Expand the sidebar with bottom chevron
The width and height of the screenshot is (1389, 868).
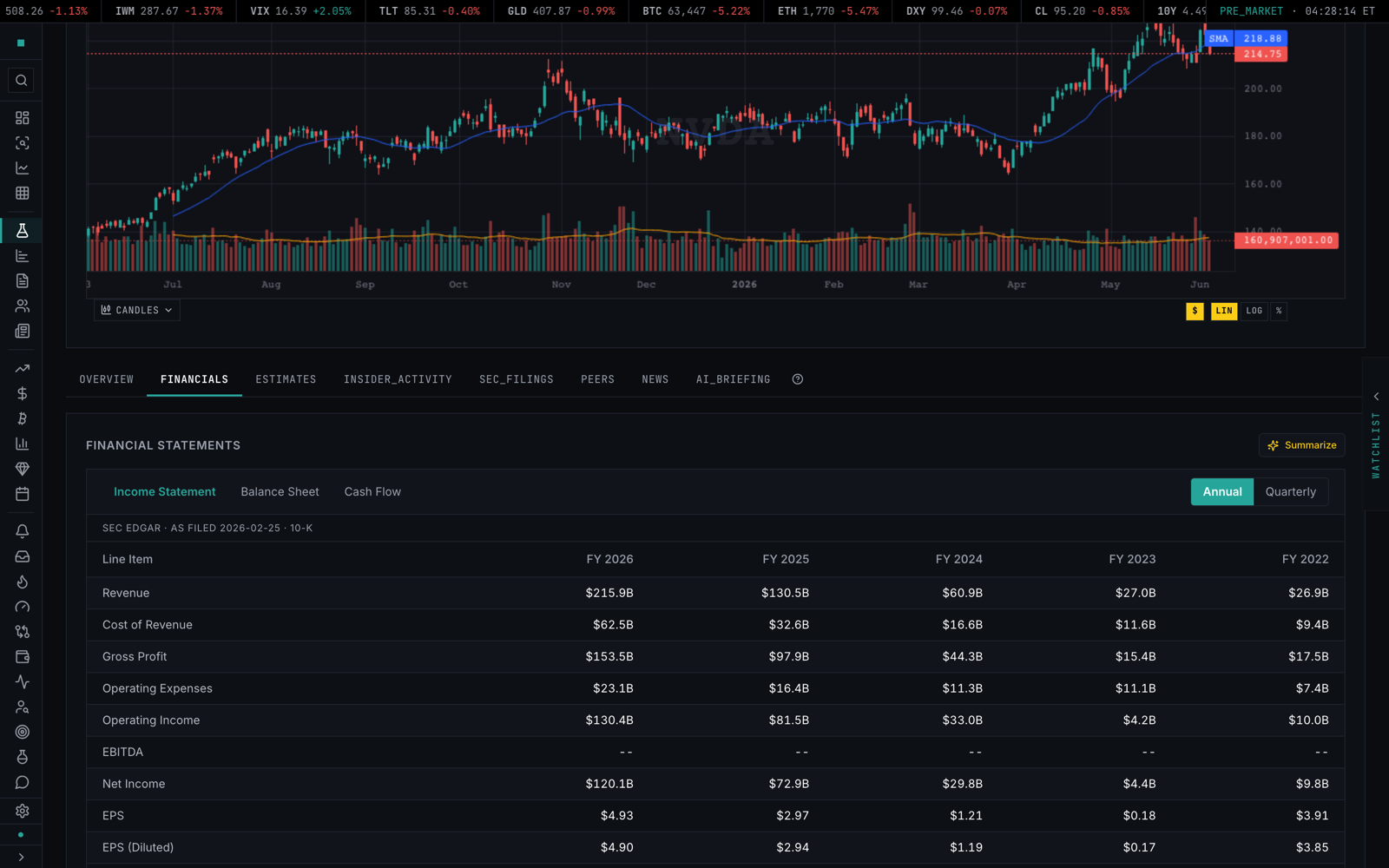[21, 858]
